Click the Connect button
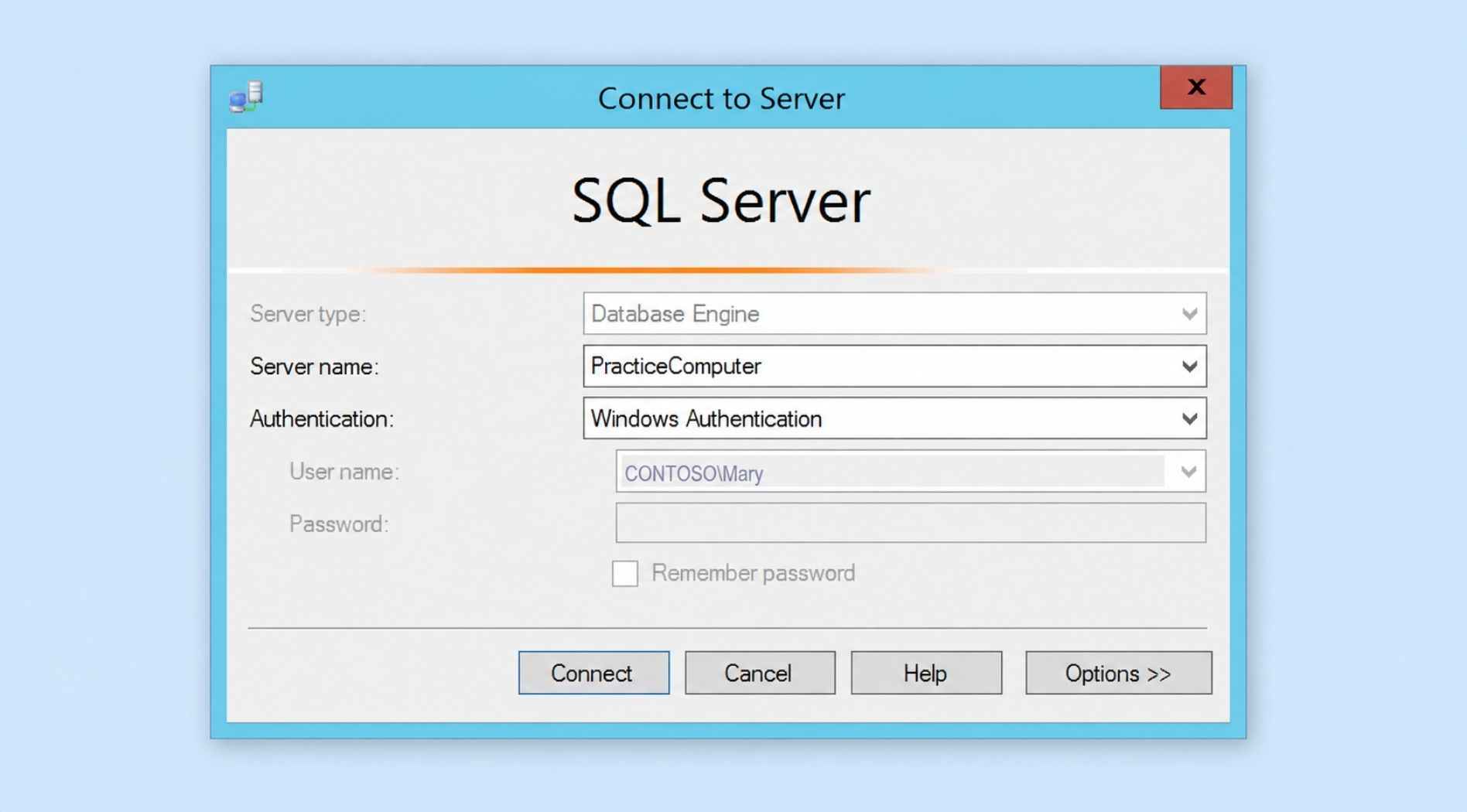The height and width of the screenshot is (812, 1467). 593,673
